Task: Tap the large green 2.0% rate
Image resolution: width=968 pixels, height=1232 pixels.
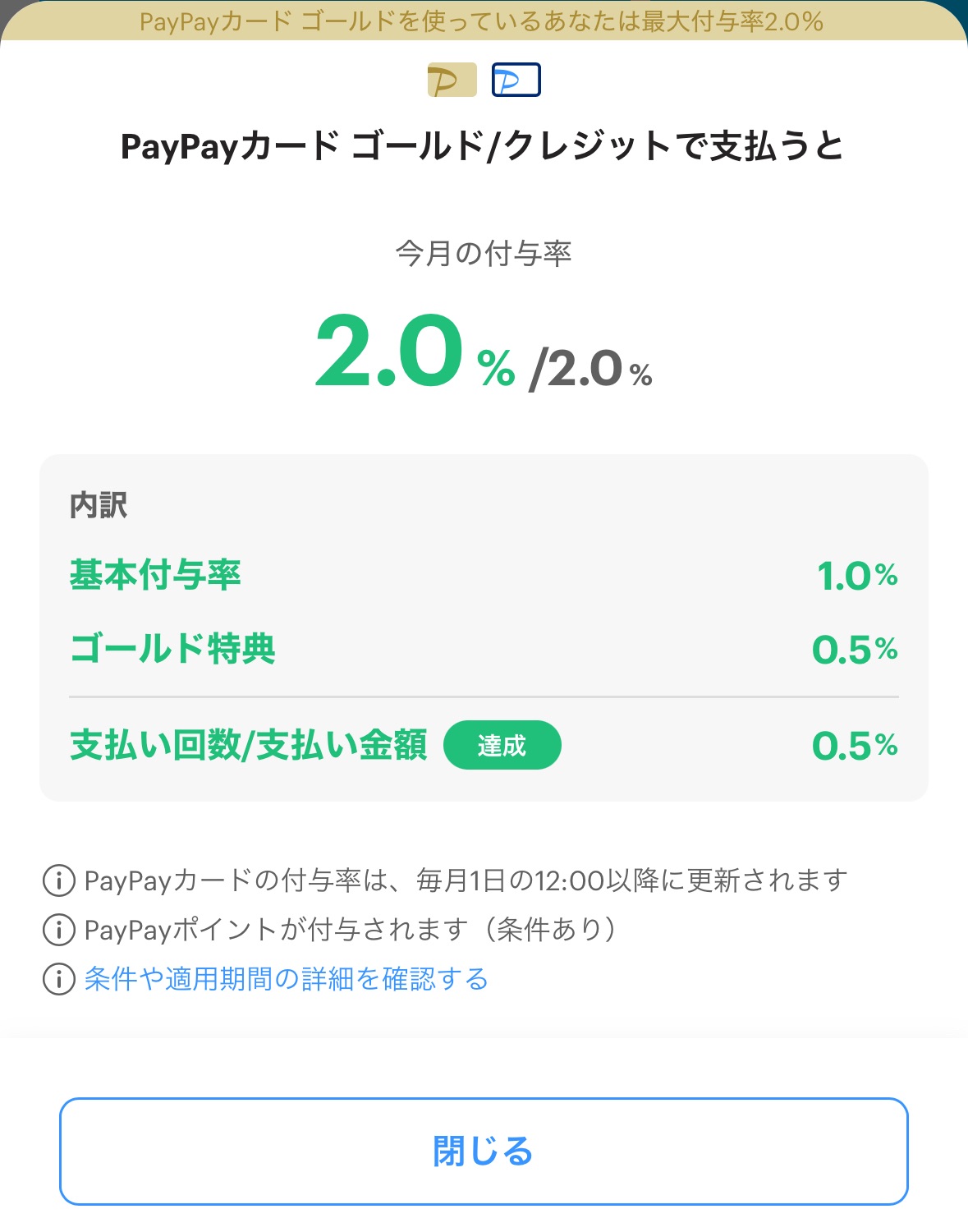Action: (x=413, y=353)
